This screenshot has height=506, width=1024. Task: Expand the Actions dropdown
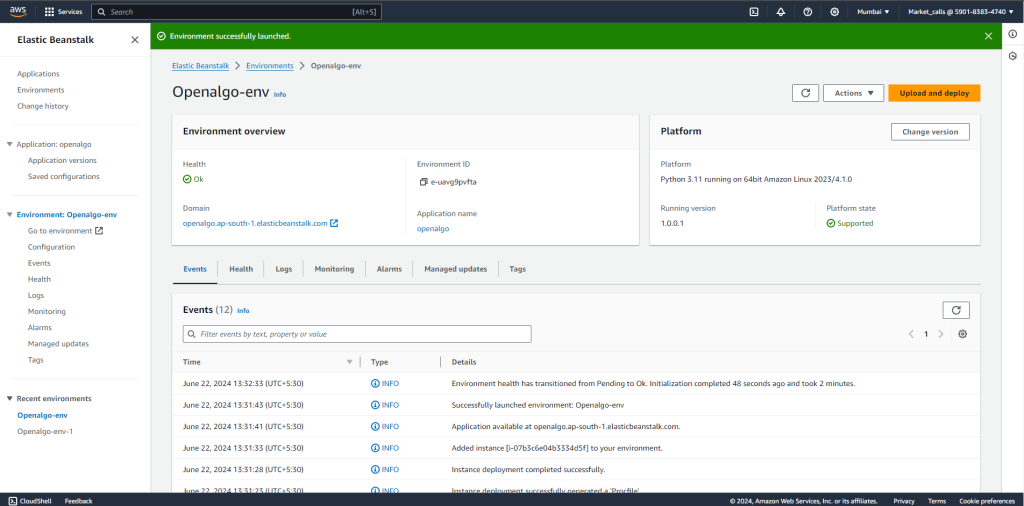(x=853, y=93)
